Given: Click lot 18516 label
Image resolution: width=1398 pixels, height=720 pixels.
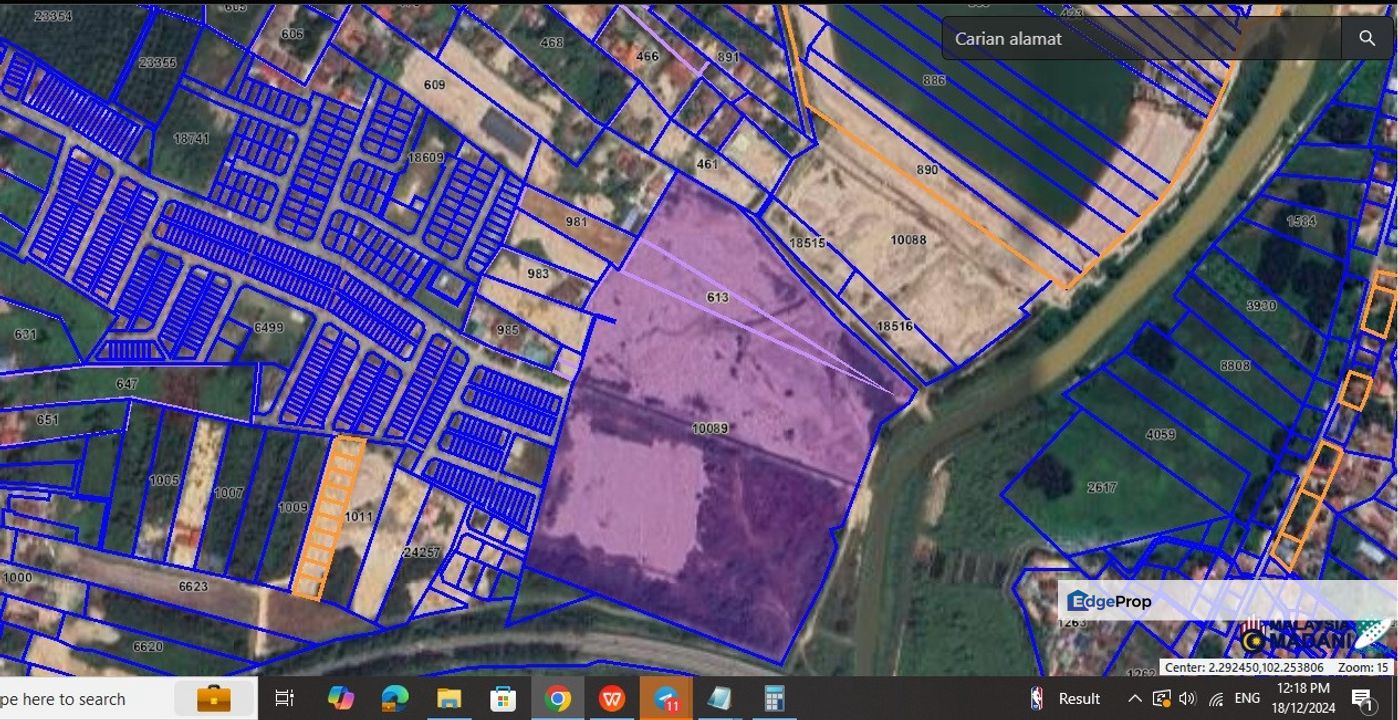Looking at the screenshot, I should (894, 326).
